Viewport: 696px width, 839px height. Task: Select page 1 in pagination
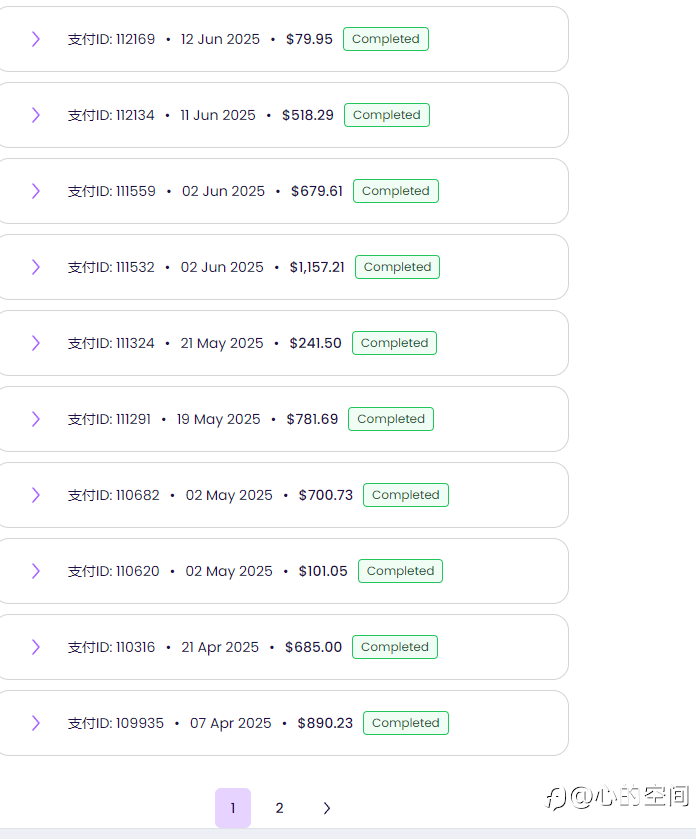click(233, 808)
